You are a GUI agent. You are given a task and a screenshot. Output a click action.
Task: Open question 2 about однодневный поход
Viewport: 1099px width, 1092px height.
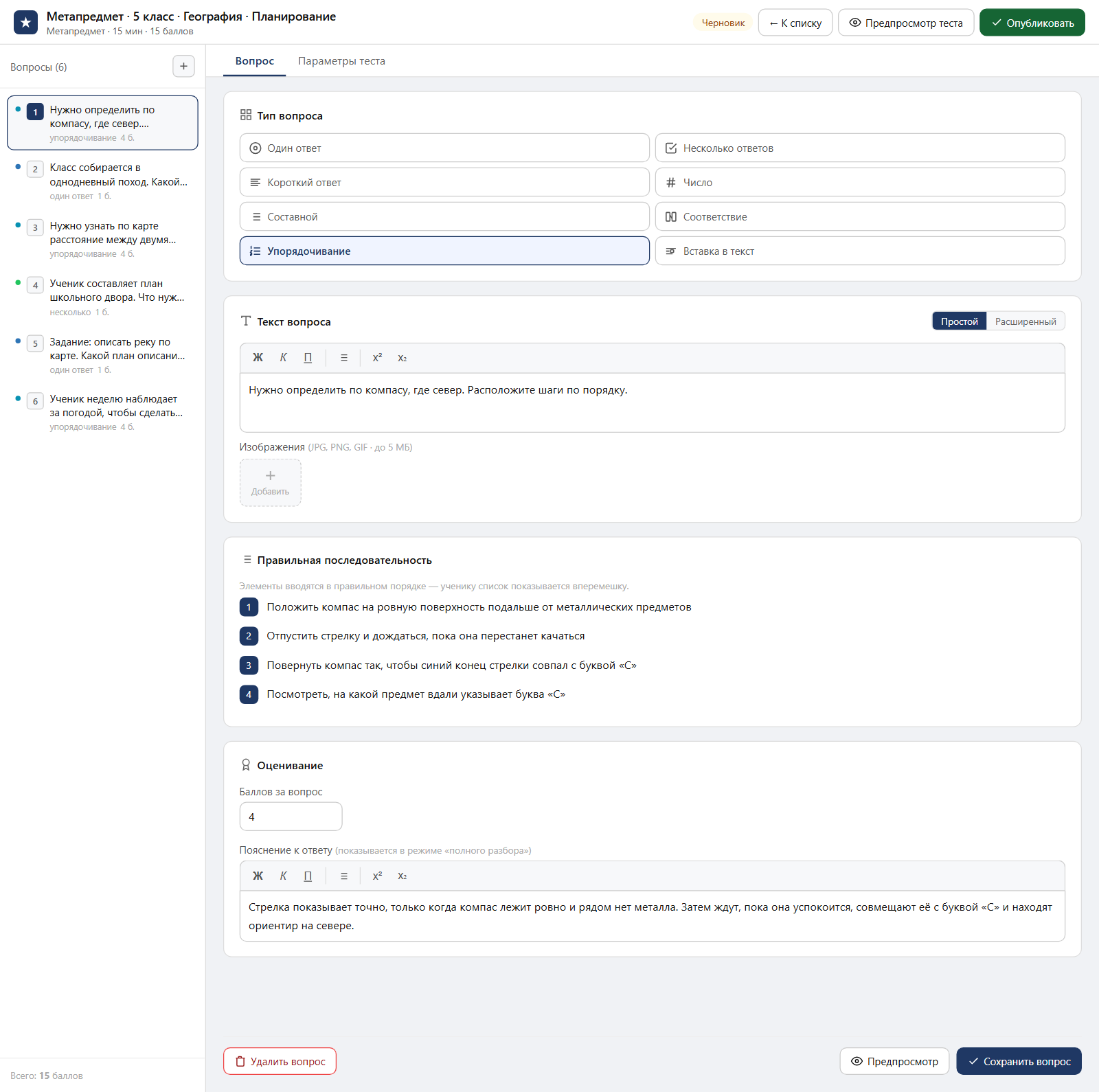point(103,181)
